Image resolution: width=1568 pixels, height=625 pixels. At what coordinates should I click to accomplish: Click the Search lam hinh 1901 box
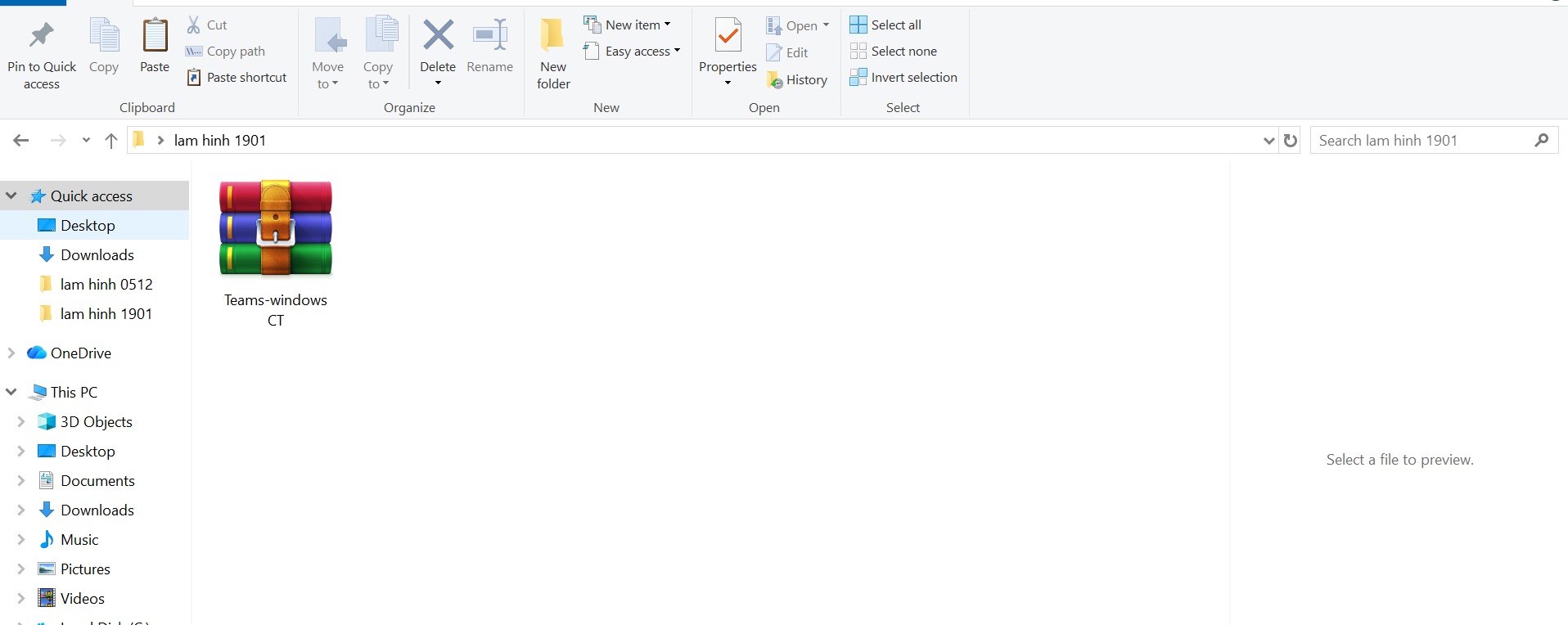click(x=1422, y=141)
